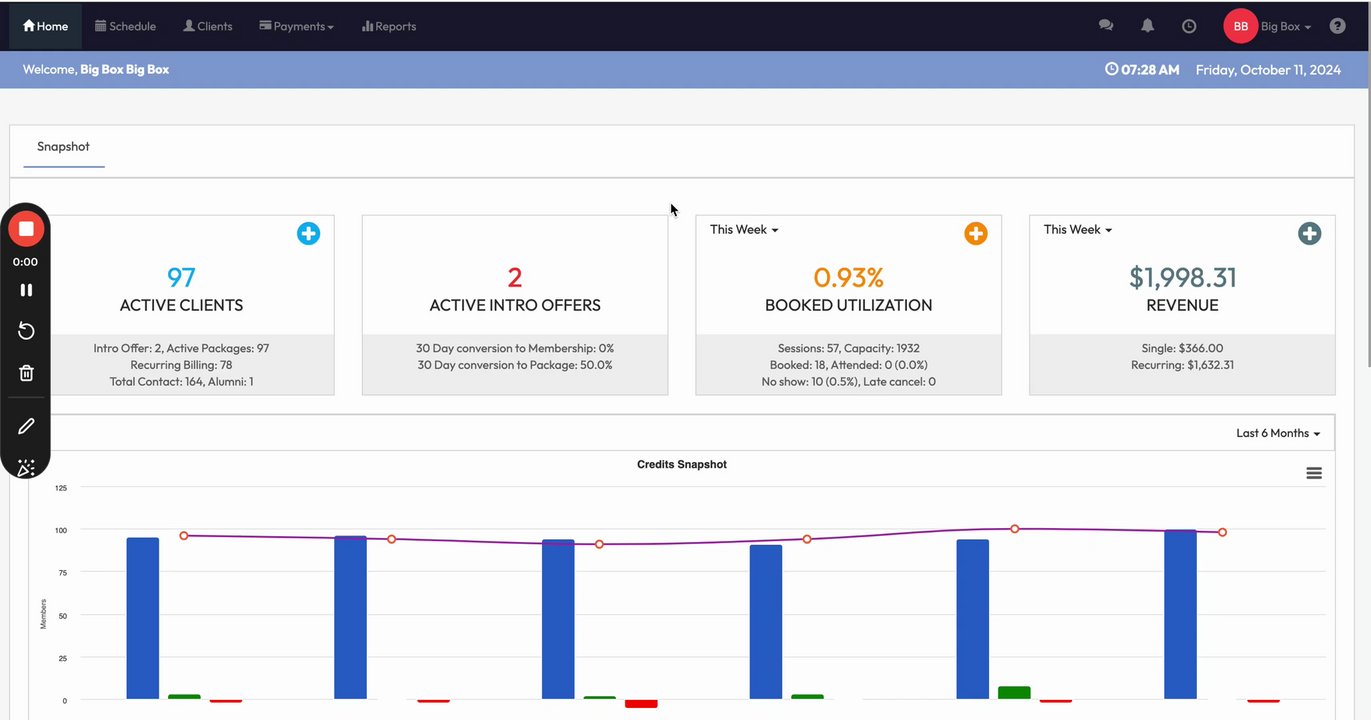This screenshot has width=1371, height=720.
Task: Expand Active Clients with blue plus icon
Action: (308, 233)
